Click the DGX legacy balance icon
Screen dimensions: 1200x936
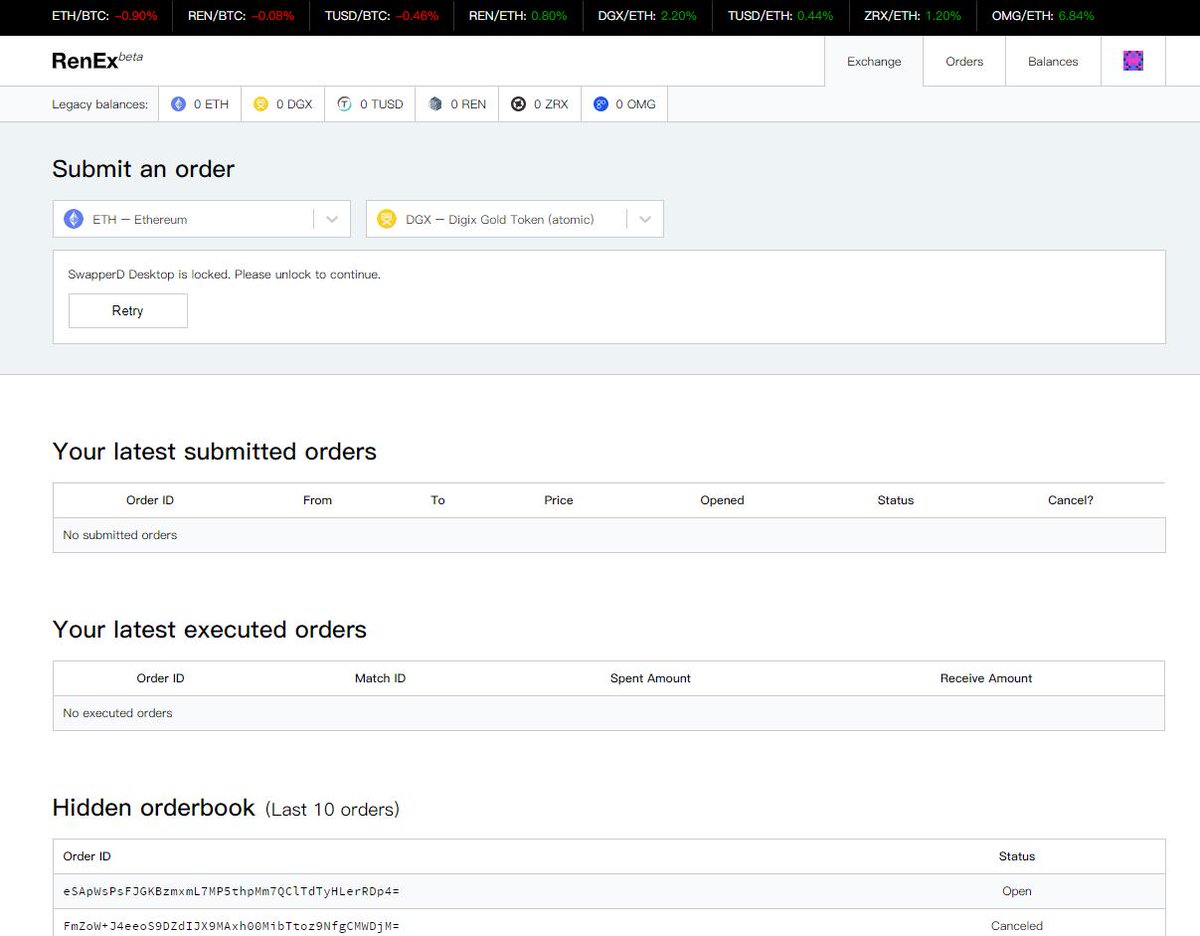click(x=261, y=104)
